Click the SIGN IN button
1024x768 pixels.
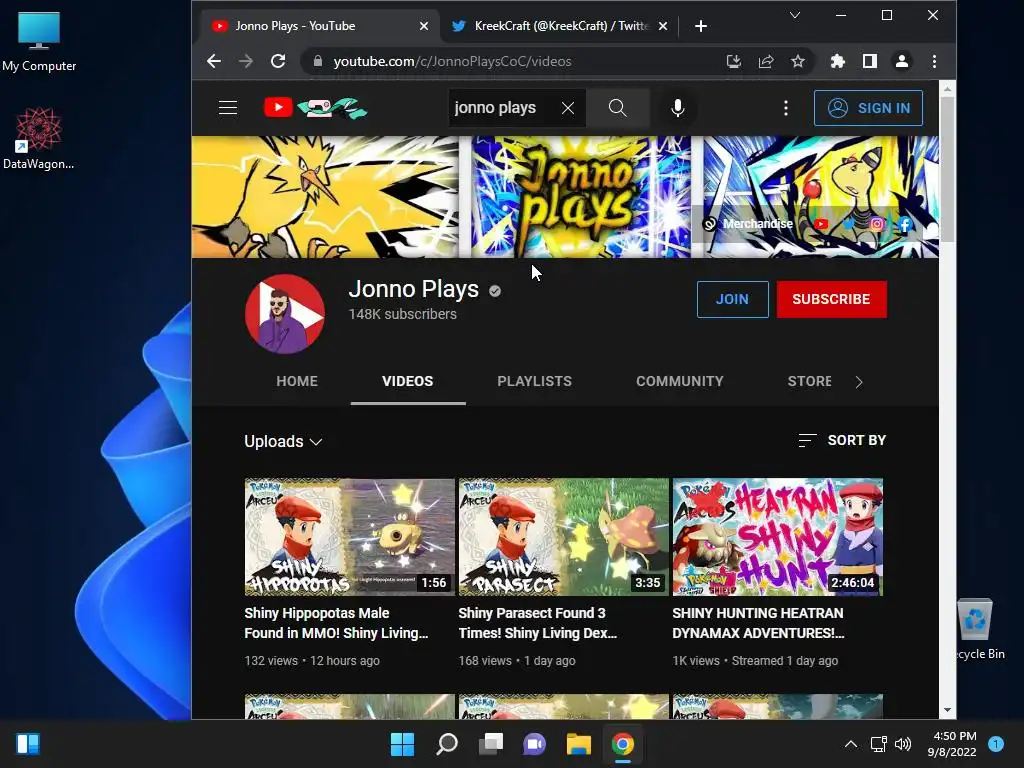click(868, 108)
